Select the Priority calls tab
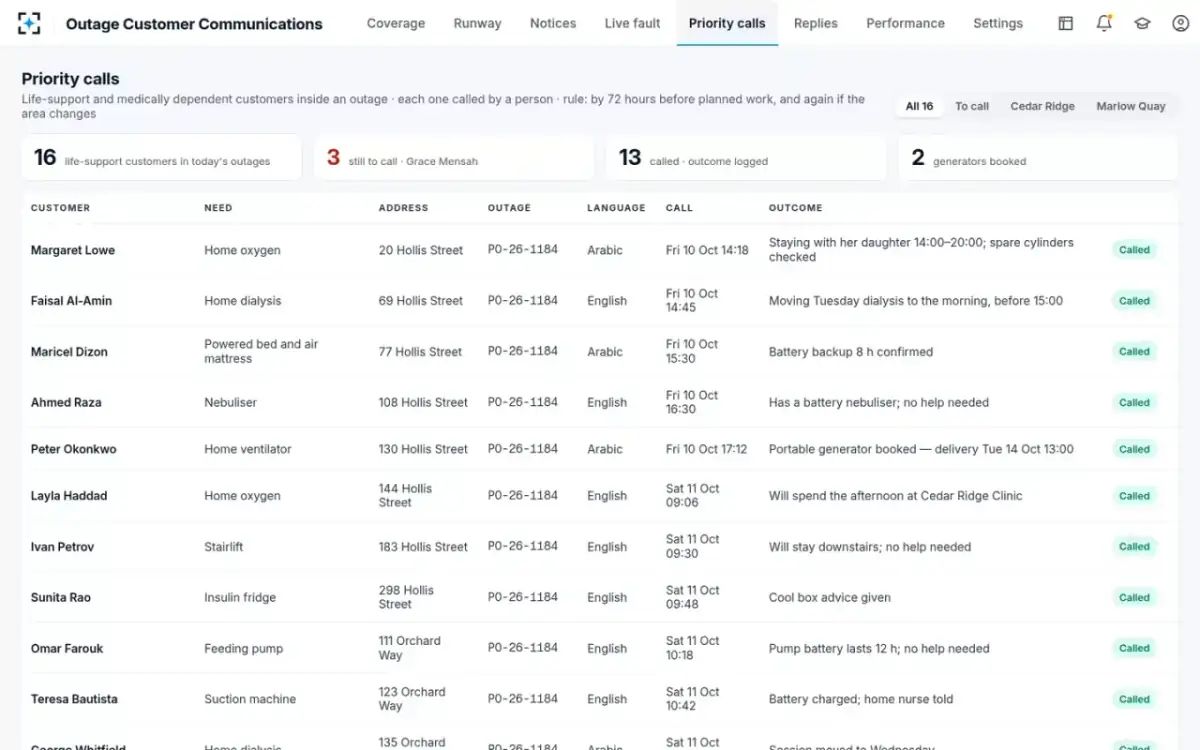The height and width of the screenshot is (750, 1200). point(727,23)
